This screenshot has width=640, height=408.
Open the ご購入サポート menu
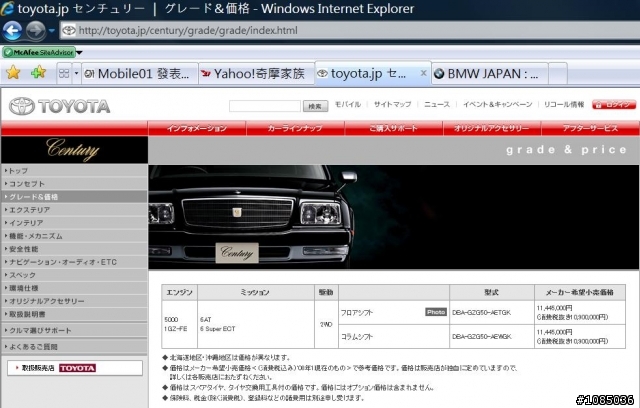point(393,128)
